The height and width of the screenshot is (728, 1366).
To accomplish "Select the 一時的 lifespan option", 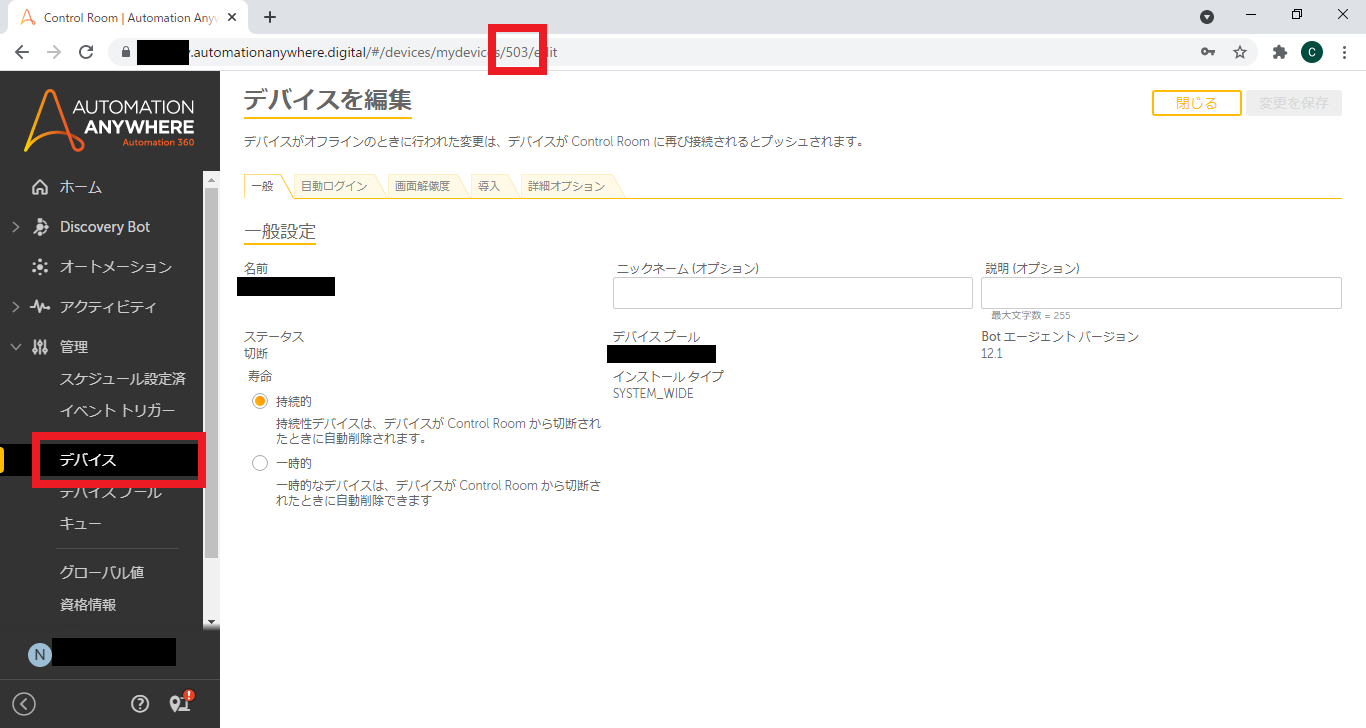I will pyautogui.click(x=260, y=463).
